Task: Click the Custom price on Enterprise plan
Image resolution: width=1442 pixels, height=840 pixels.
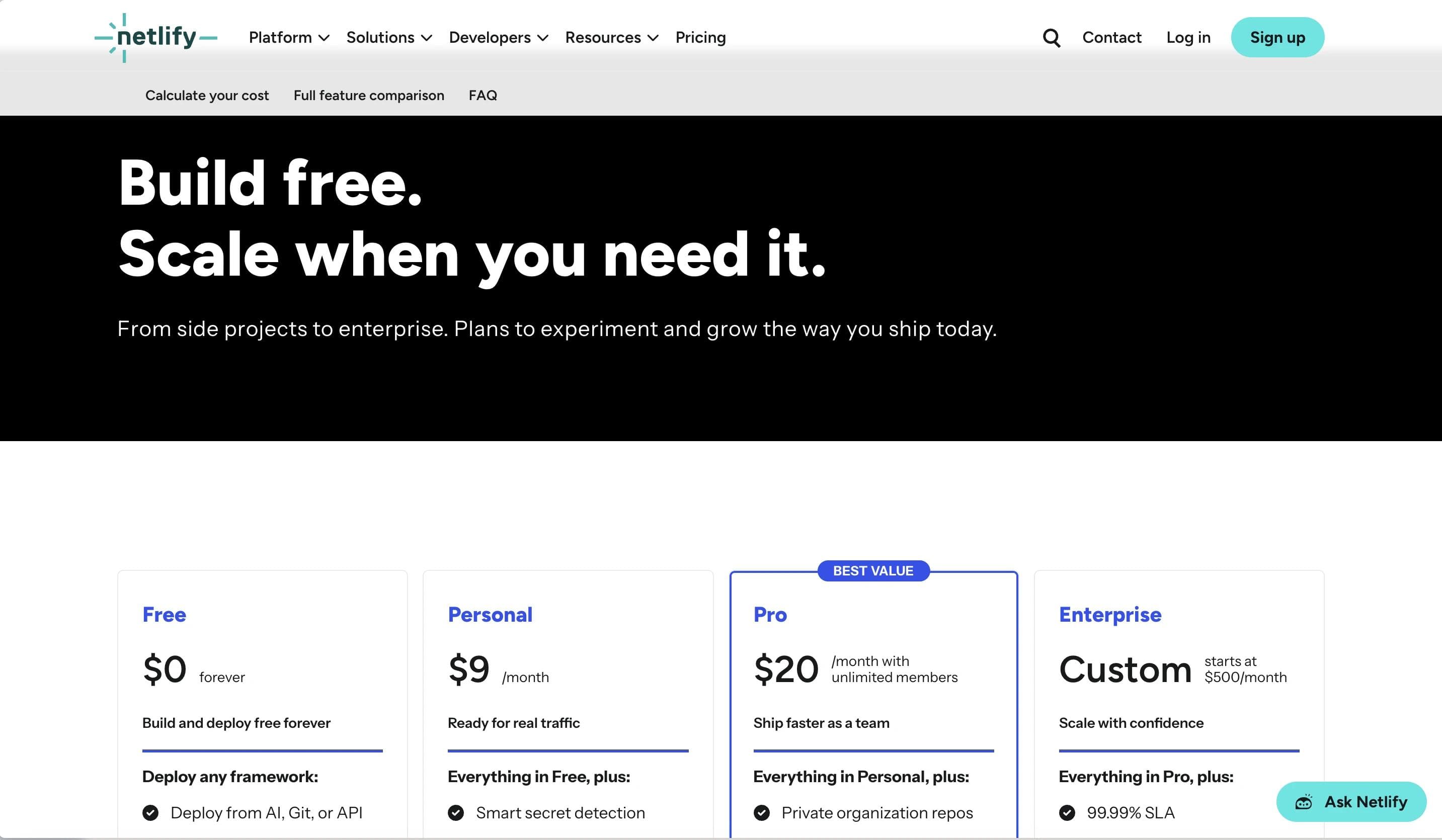Action: coord(1125,669)
